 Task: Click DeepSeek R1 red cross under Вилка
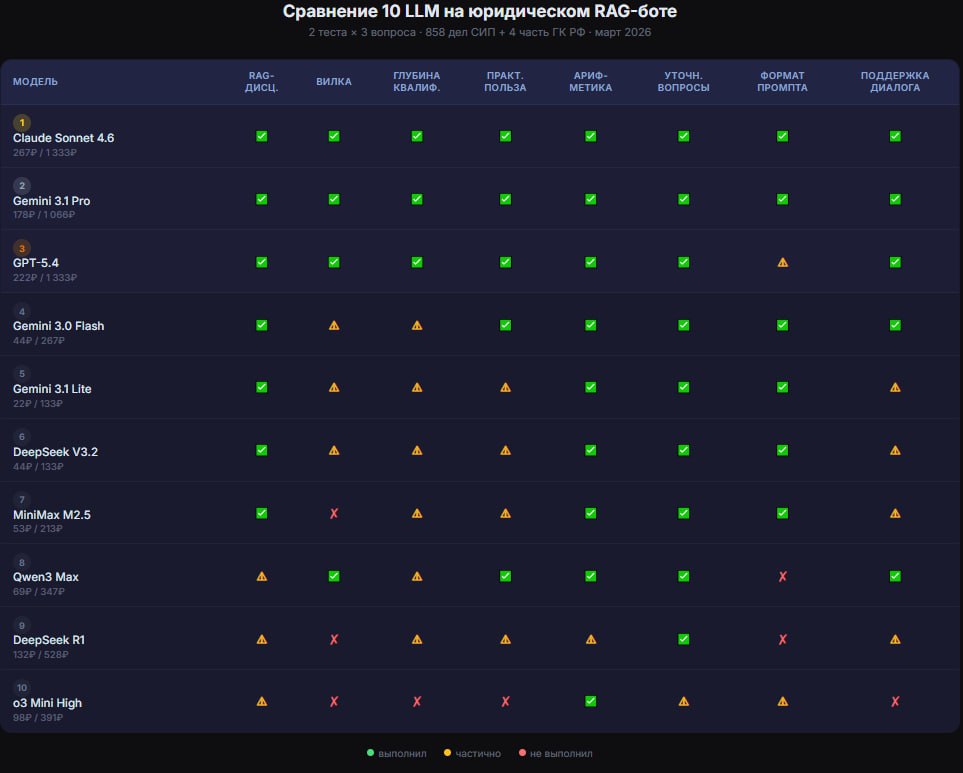pyautogui.click(x=334, y=640)
